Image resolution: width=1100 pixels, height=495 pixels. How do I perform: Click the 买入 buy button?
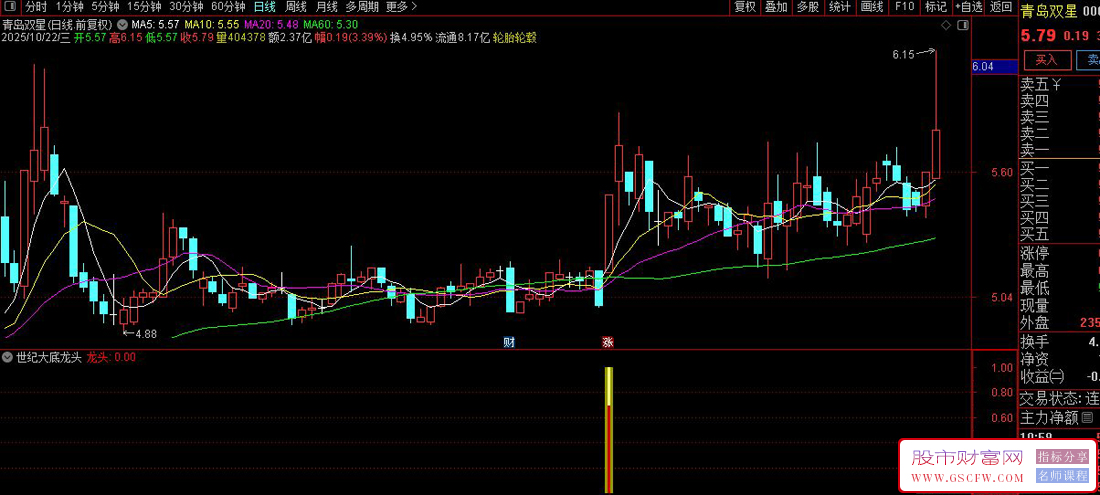click(1047, 60)
